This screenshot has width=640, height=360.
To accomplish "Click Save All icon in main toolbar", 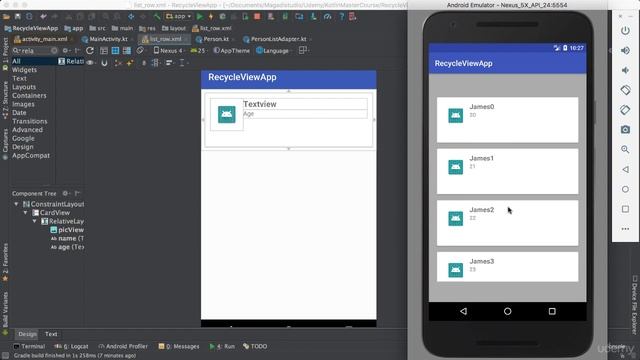I will click(18, 17).
